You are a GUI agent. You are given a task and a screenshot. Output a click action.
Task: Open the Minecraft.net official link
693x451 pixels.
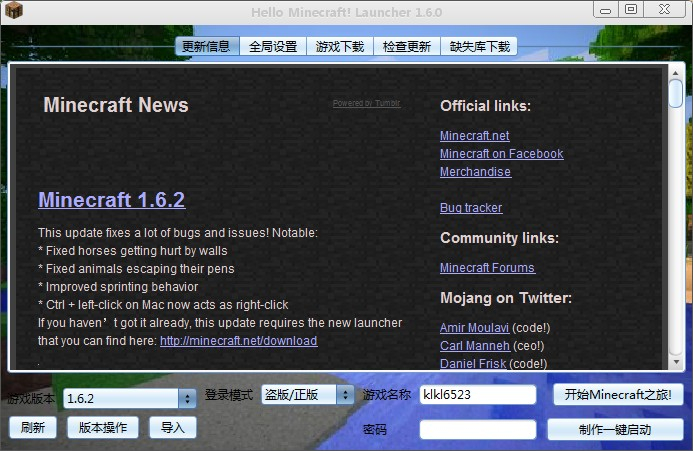pyautogui.click(x=474, y=136)
